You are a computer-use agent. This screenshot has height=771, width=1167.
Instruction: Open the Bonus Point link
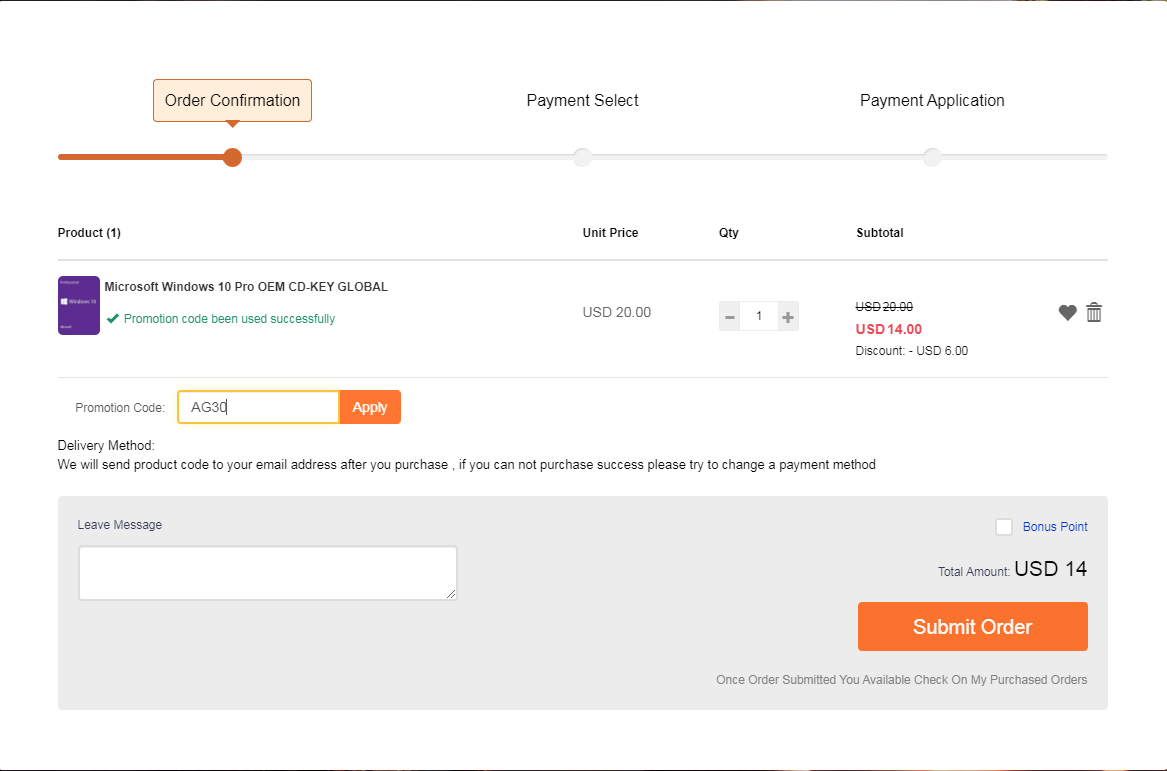[1055, 527]
